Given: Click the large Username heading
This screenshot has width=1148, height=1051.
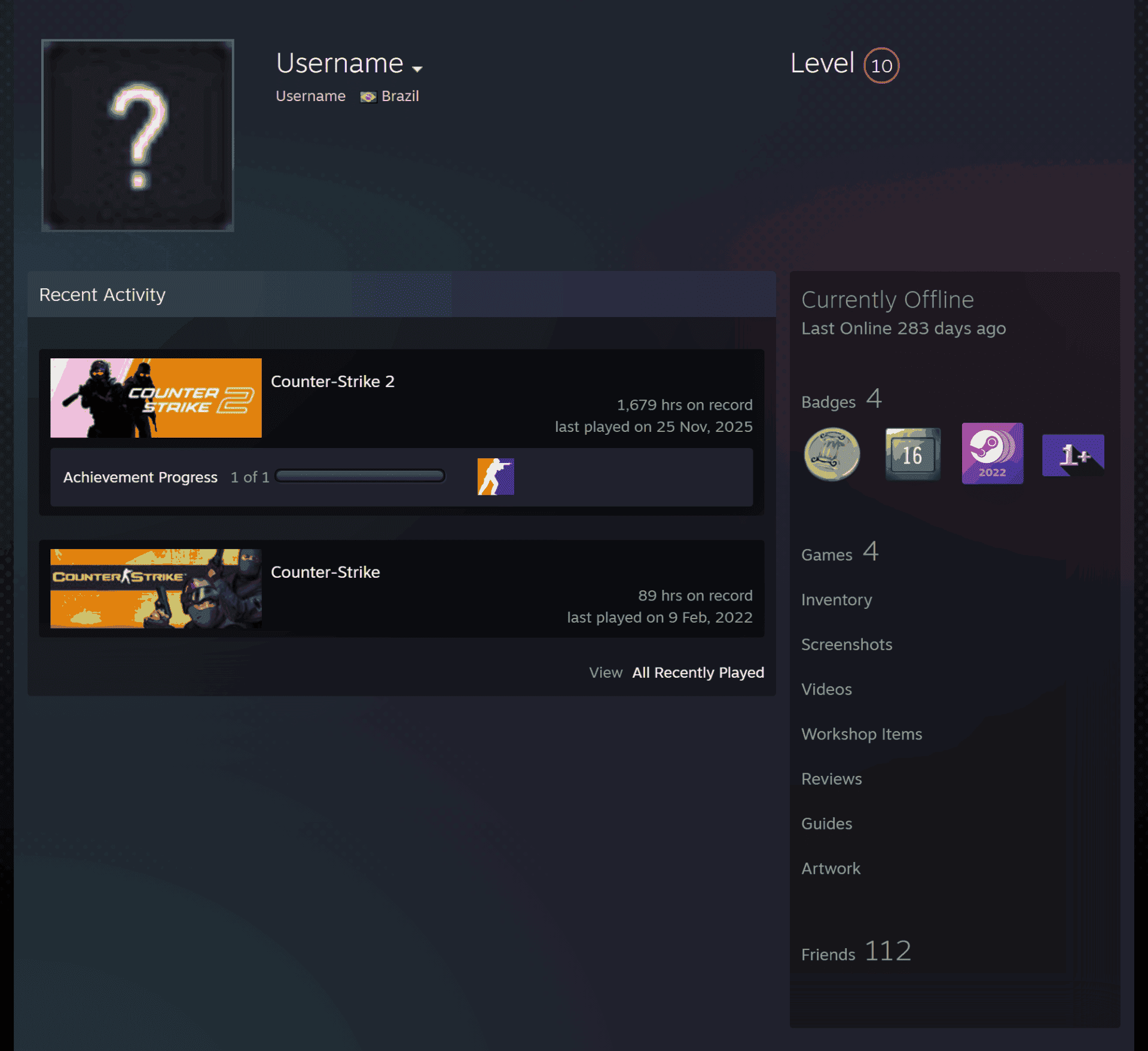Looking at the screenshot, I should (x=340, y=63).
